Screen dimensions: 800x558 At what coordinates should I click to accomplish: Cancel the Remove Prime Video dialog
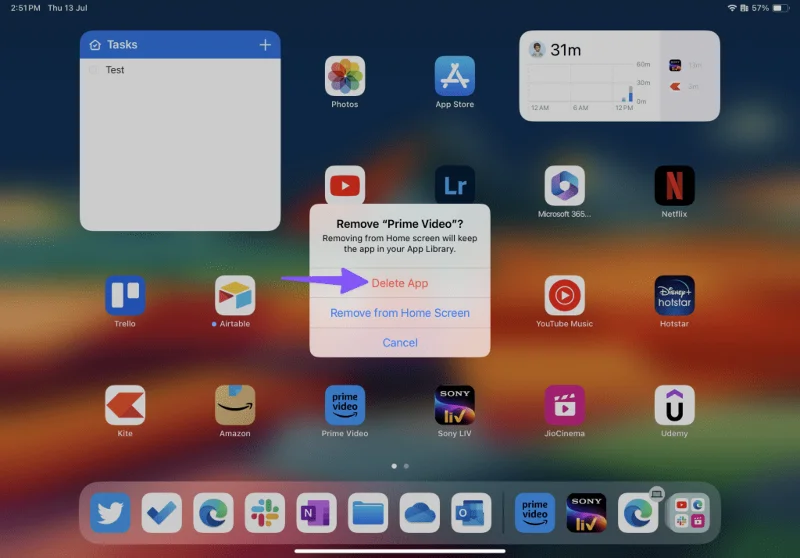pyautogui.click(x=399, y=342)
